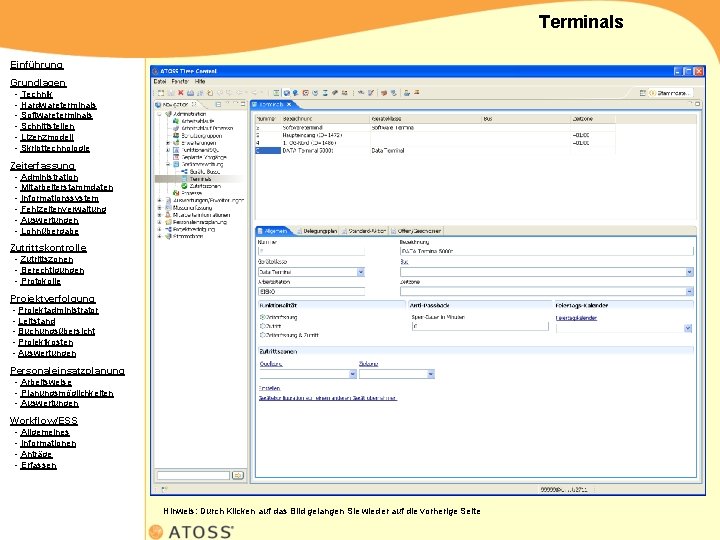The width and height of the screenshot is (720, 540).
Task: Click the Navigator panel globe icon
Action: pos(158,105)
